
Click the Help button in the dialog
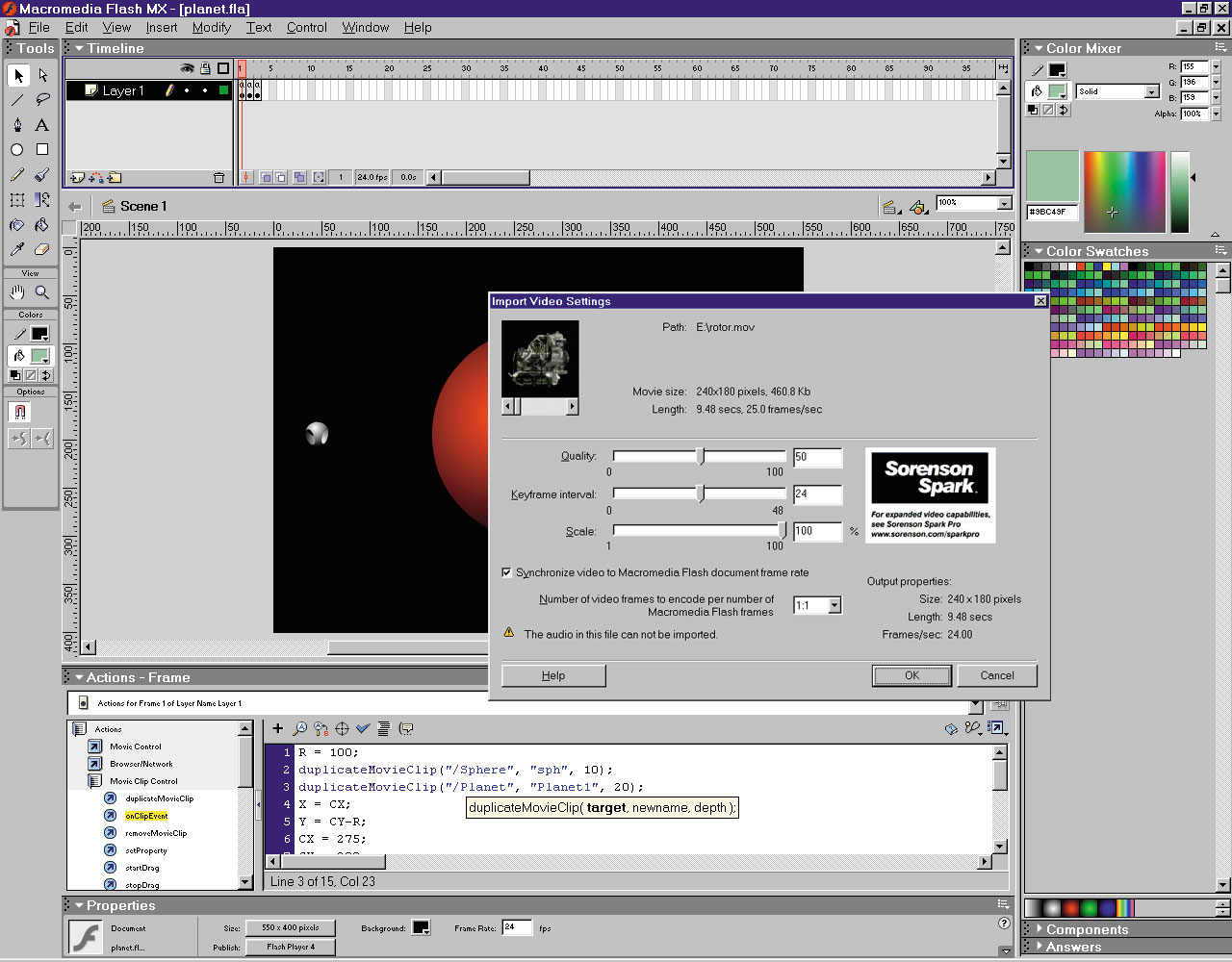click(x=553, y=675)
